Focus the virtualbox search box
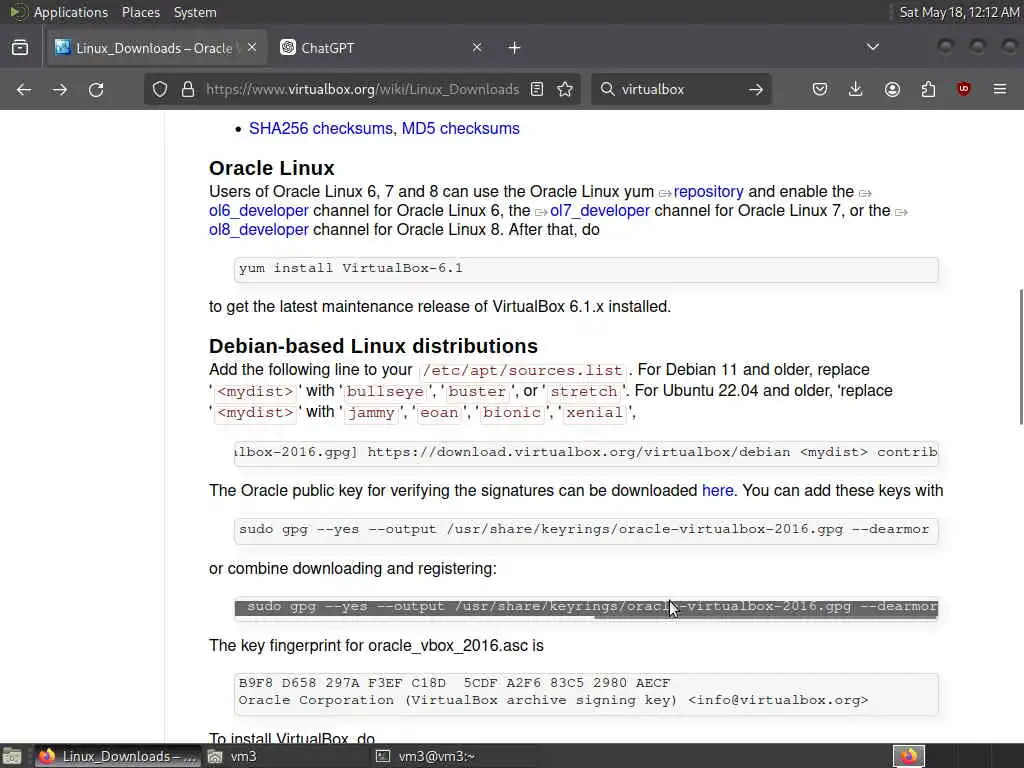Screen dimensions: 1024x768 click(679, 89)
